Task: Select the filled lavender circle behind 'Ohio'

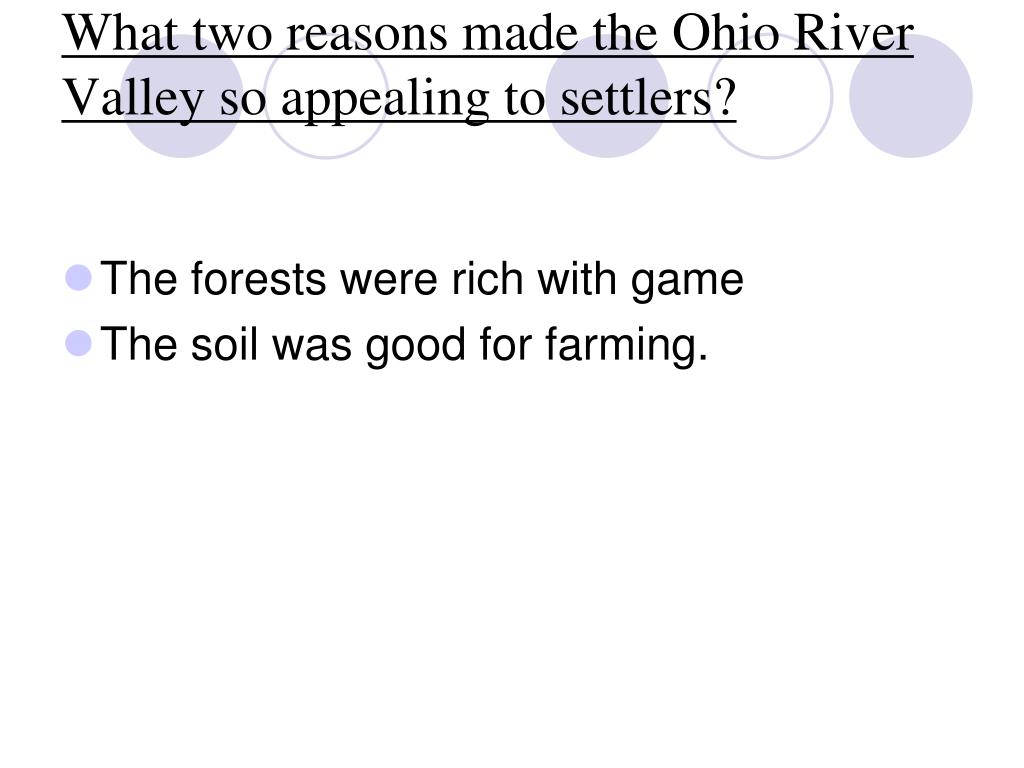Action: click(x=607, y=96)
